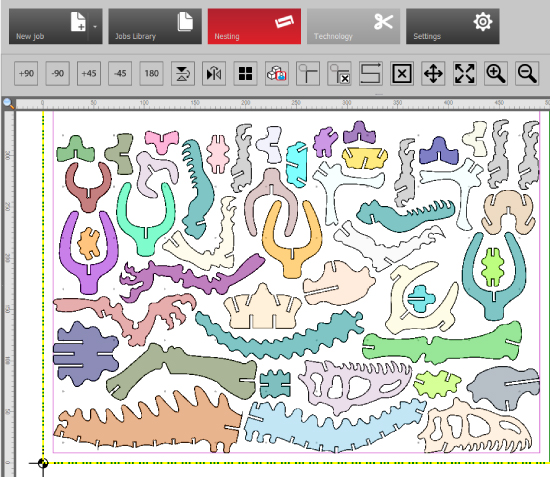Screen dimensions: 550x477
Task: Activate the four-arrow move tool
Action: click(x=433, y=73)
